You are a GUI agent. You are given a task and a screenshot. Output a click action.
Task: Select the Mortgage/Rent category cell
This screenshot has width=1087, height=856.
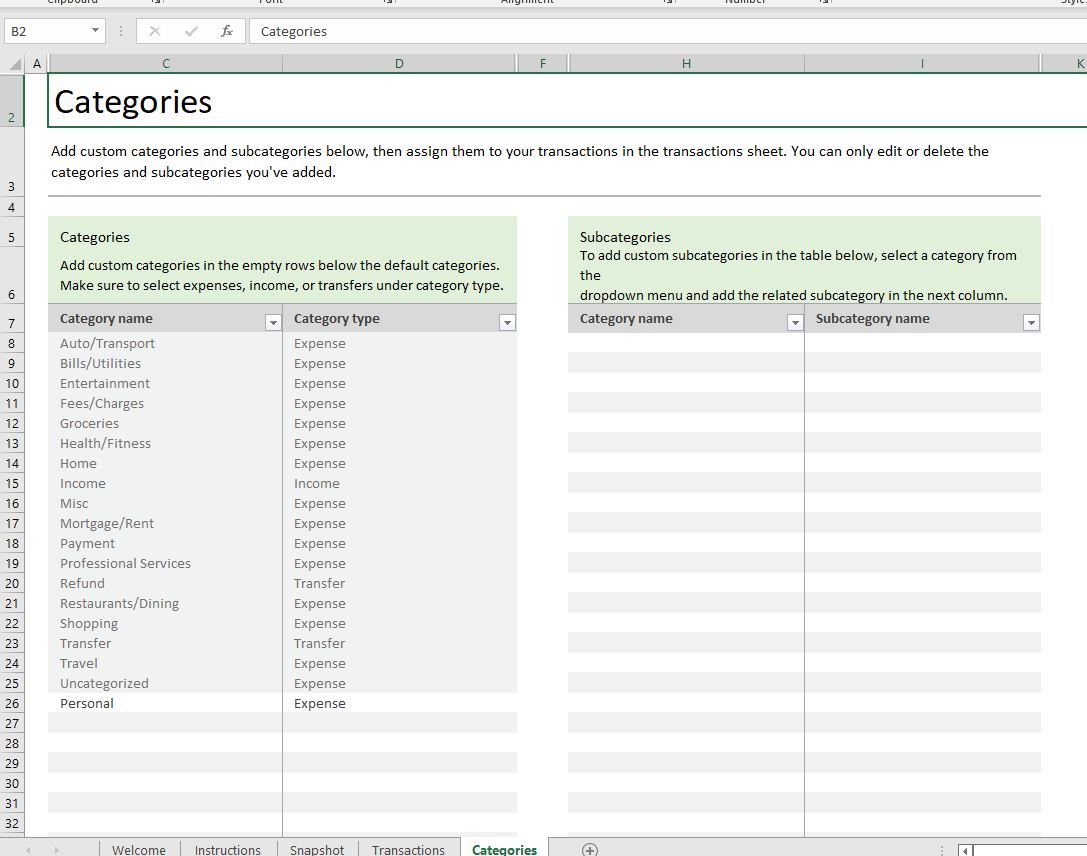(x=166, y=523)
